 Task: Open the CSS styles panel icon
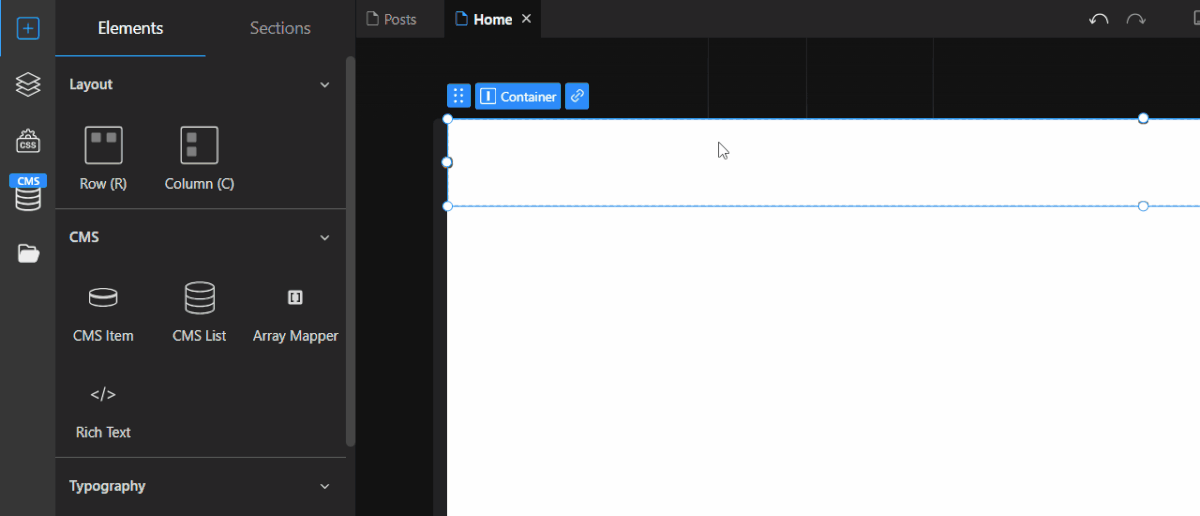pyautogui.click(x=28, y=141)
